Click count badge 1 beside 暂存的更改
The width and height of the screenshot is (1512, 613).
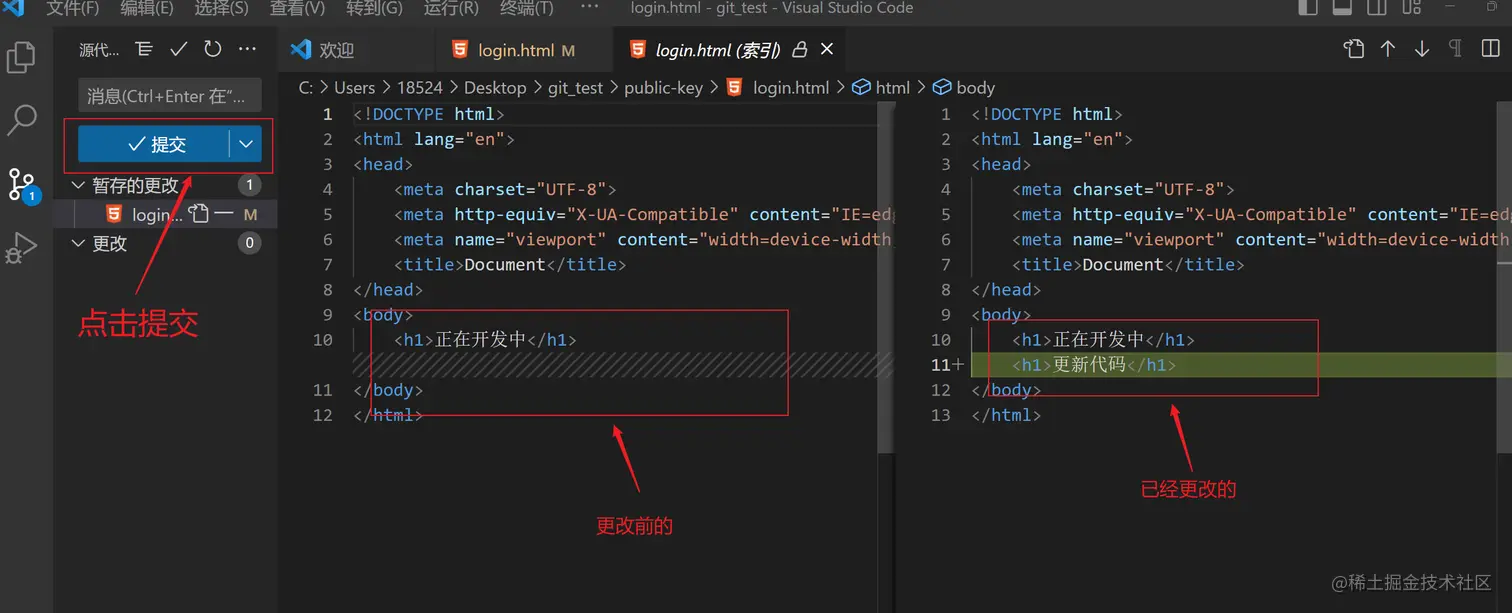[249, 185]
